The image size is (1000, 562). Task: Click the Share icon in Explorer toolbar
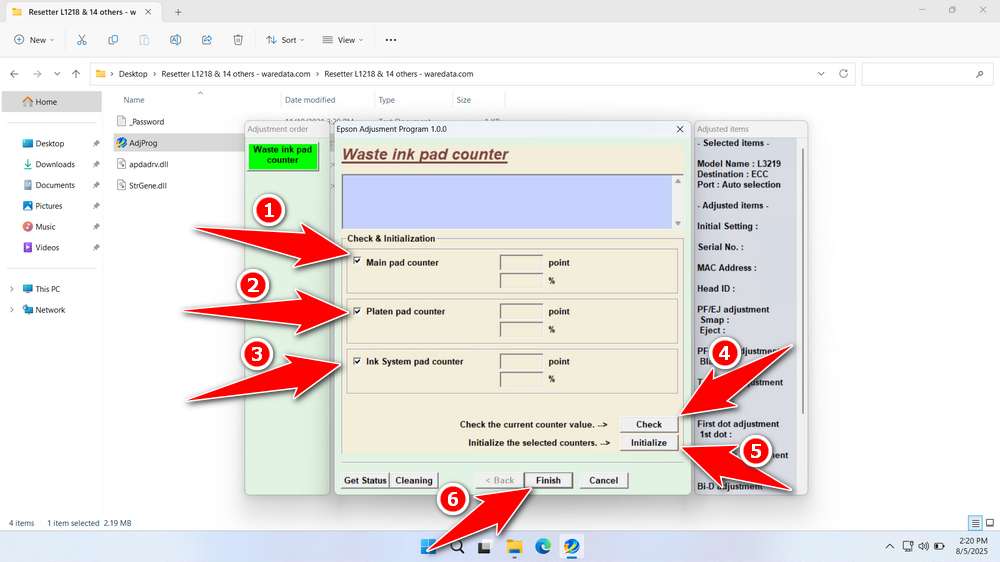coord(207,40)
